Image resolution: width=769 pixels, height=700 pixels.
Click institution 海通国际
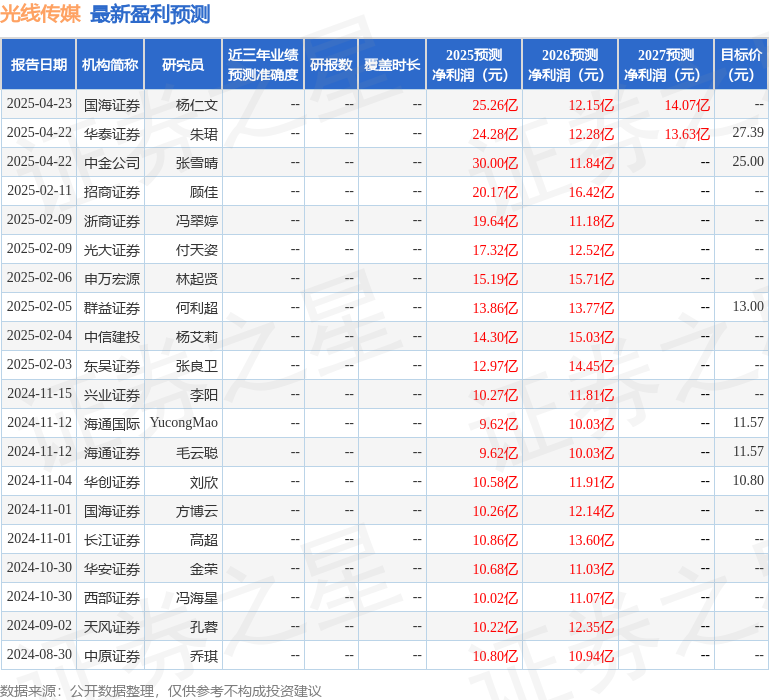(x=112, y=423)
